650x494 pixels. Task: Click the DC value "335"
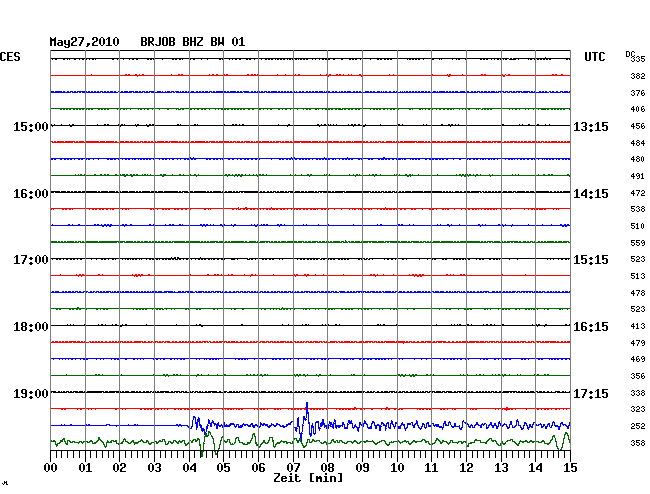tap(638, 59)
